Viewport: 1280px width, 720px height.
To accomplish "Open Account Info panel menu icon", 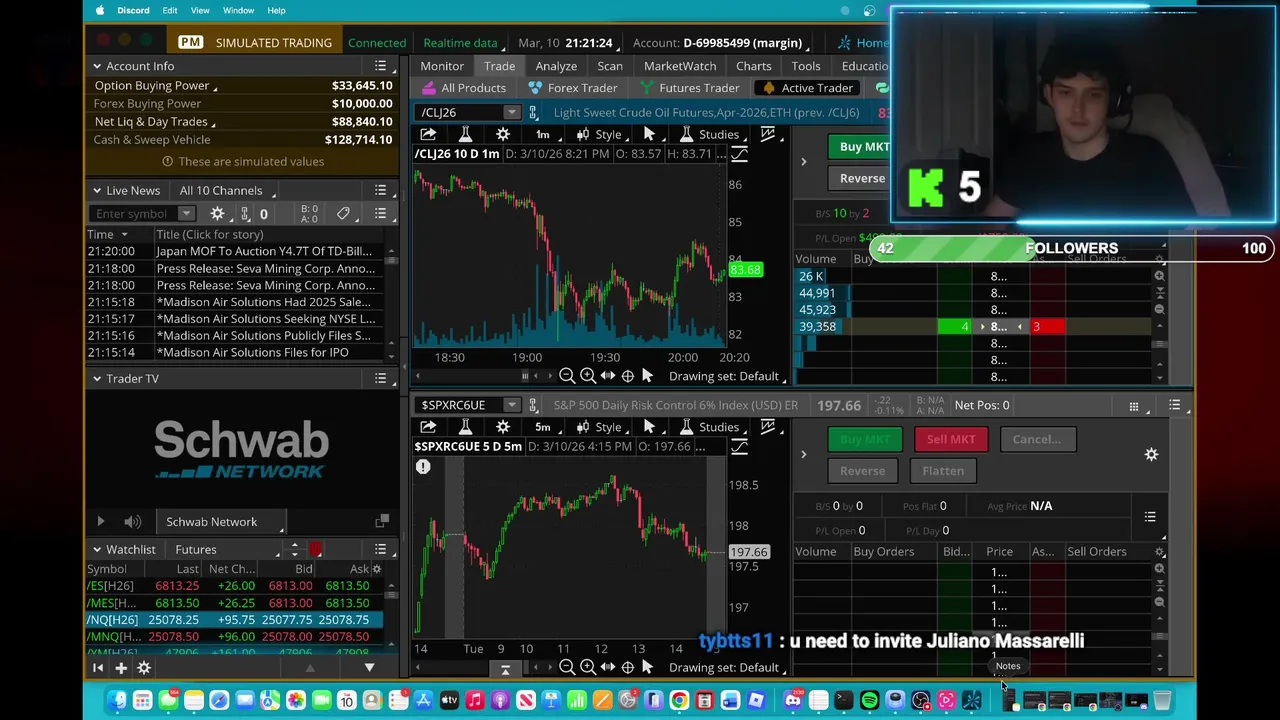I will [x=380, y=66].
